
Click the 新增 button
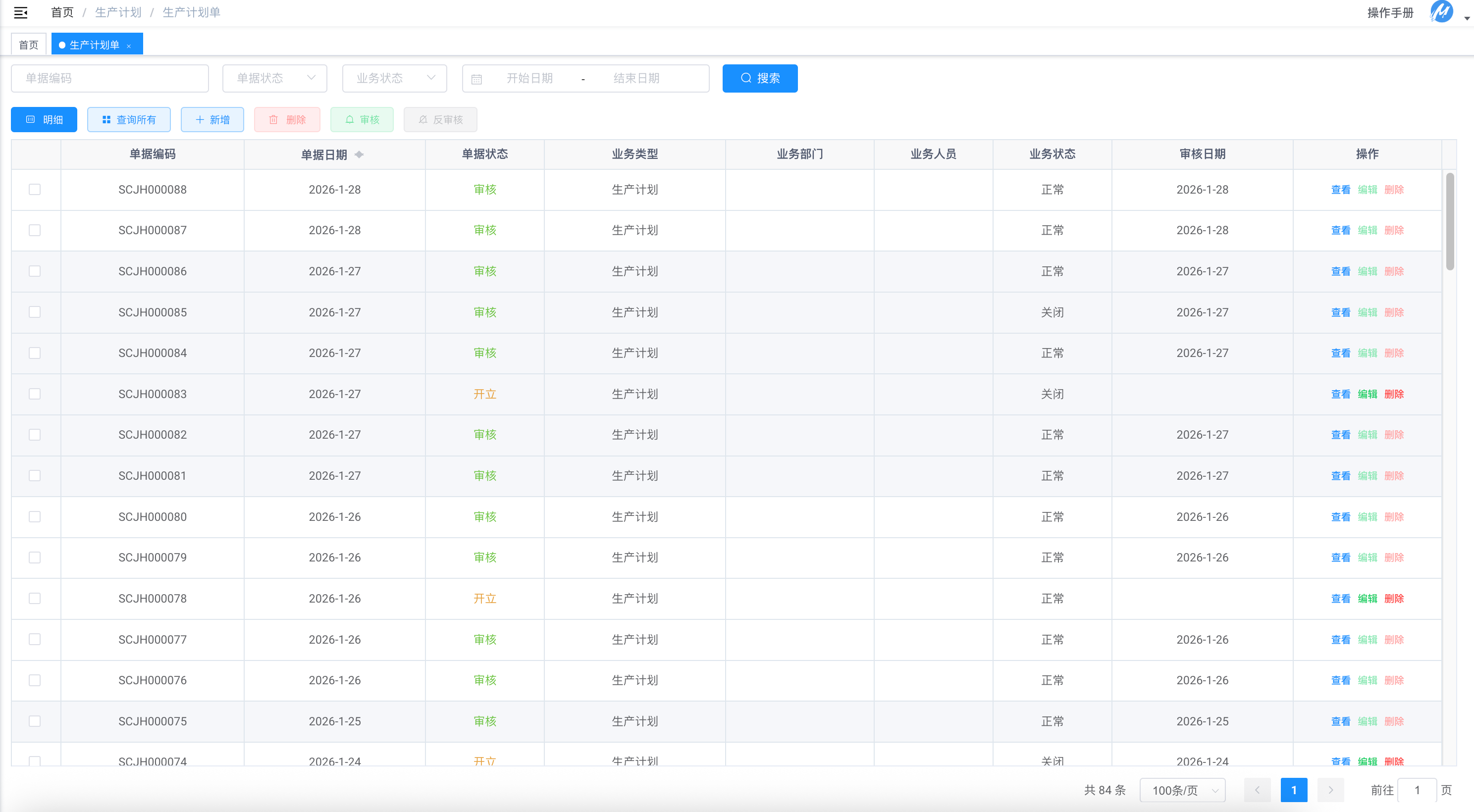pos(212,119)
